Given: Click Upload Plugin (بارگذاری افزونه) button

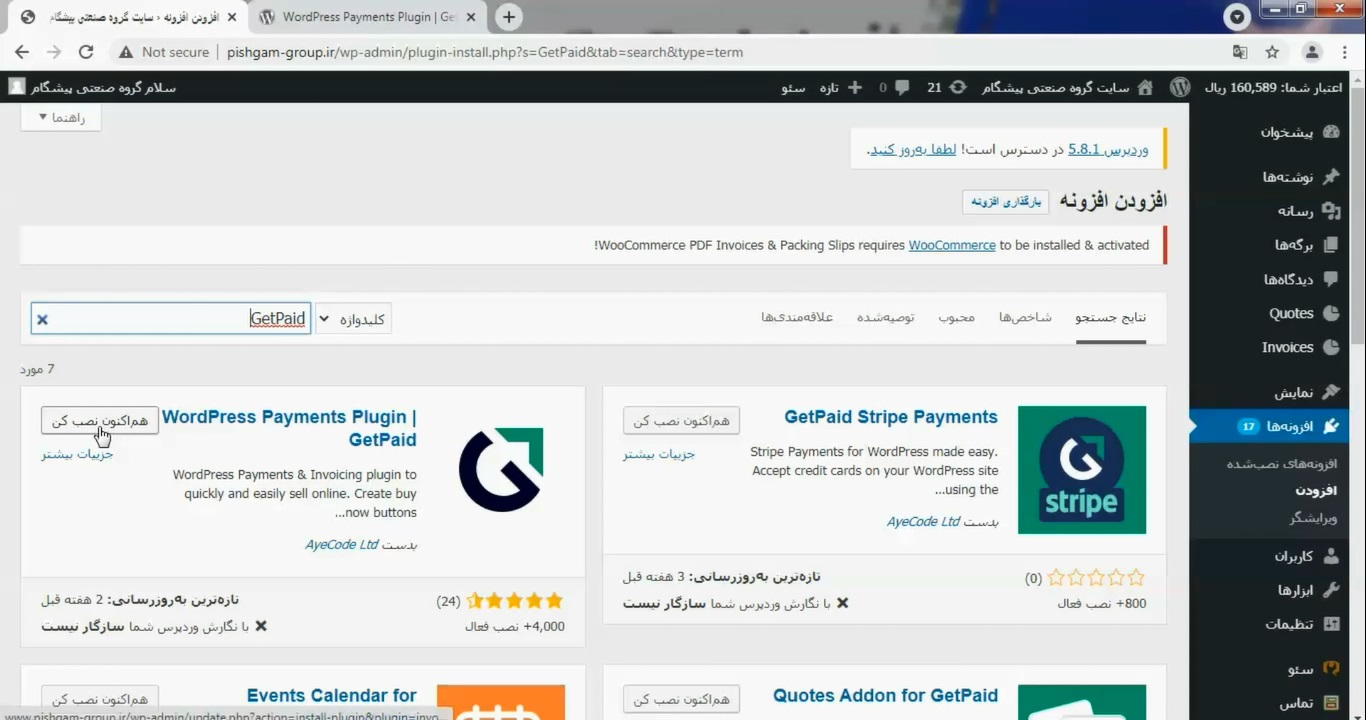Looking at the screenshot, I should [1007, 201].
